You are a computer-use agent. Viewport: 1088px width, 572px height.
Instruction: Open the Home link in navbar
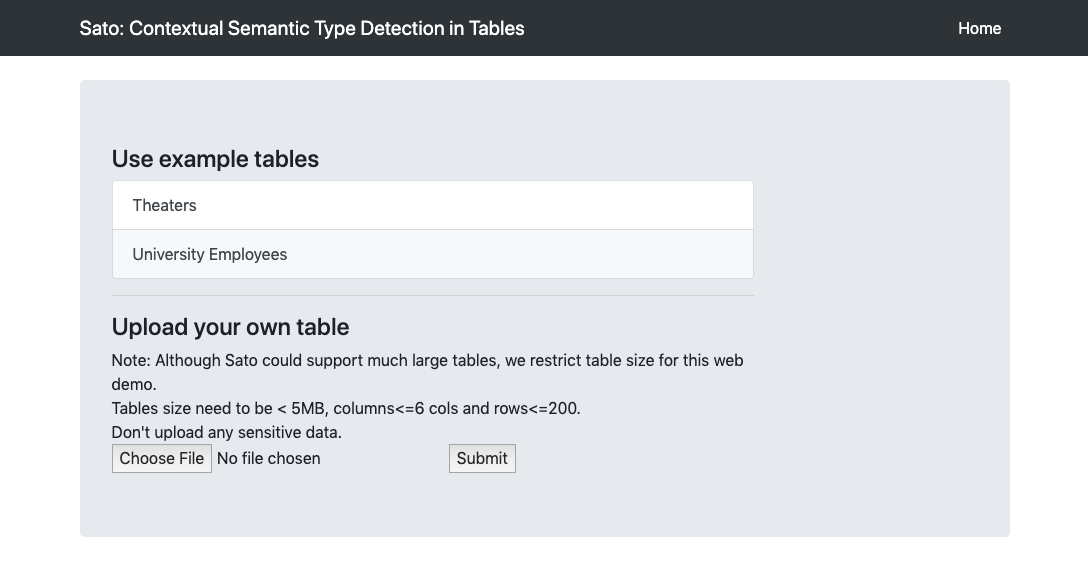tap(979, 28)
